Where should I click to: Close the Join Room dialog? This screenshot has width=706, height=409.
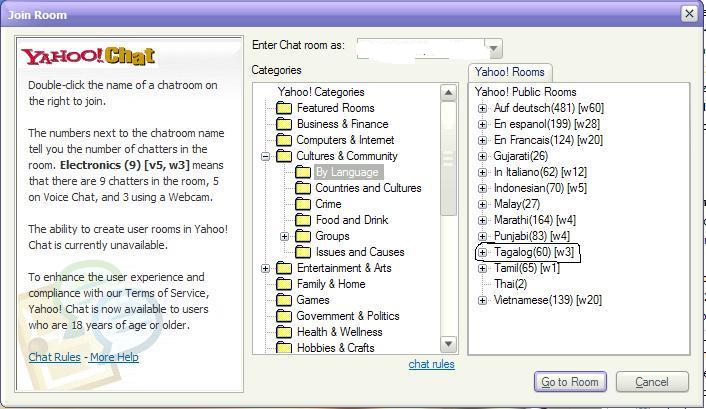(689, 14)
